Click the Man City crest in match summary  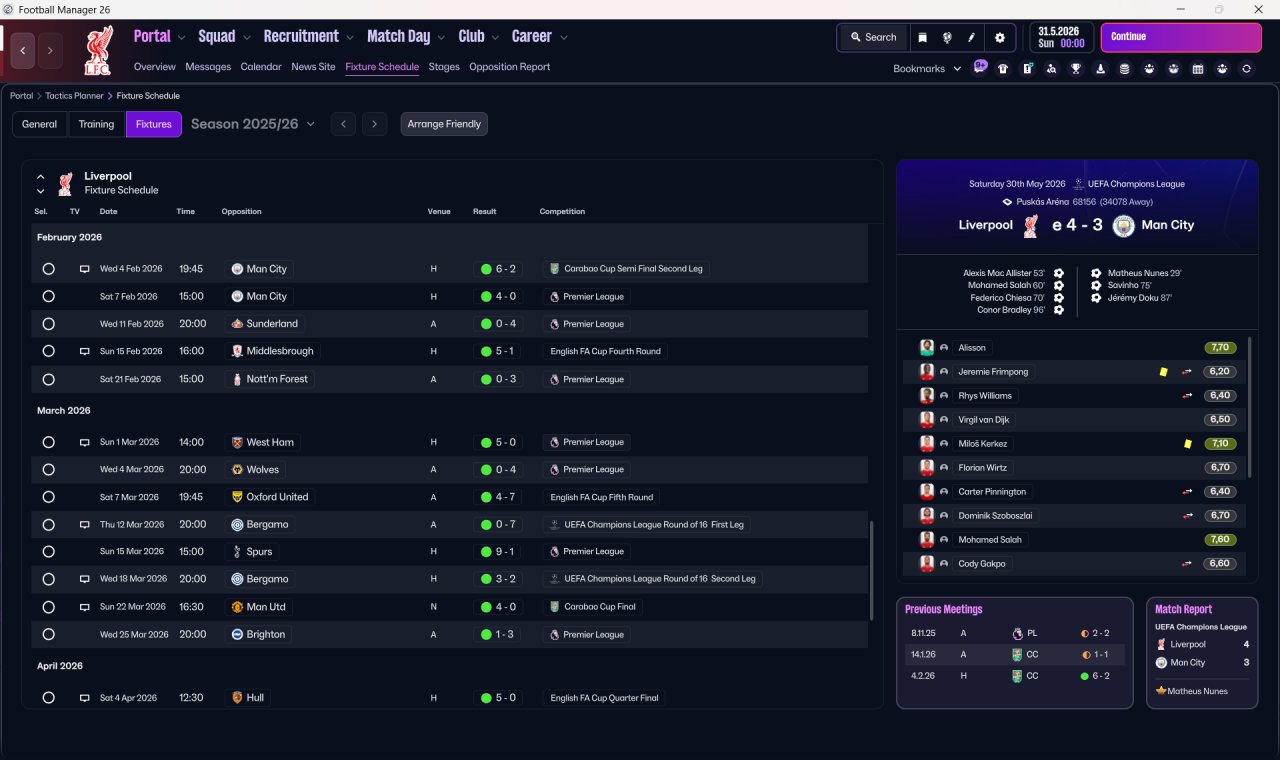(1123, 225)
